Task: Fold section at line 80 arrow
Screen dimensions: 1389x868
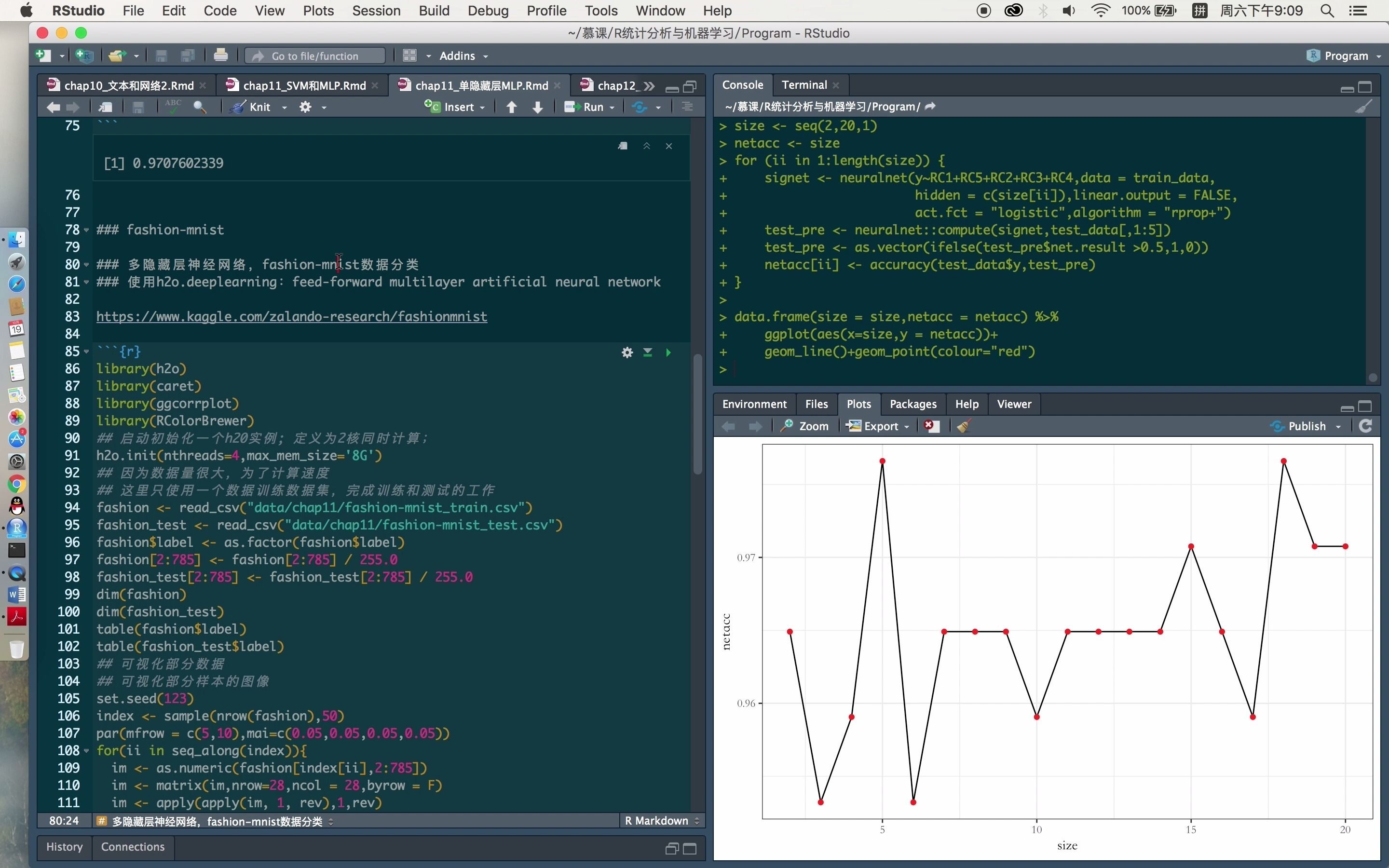Action: click(87, 265)
